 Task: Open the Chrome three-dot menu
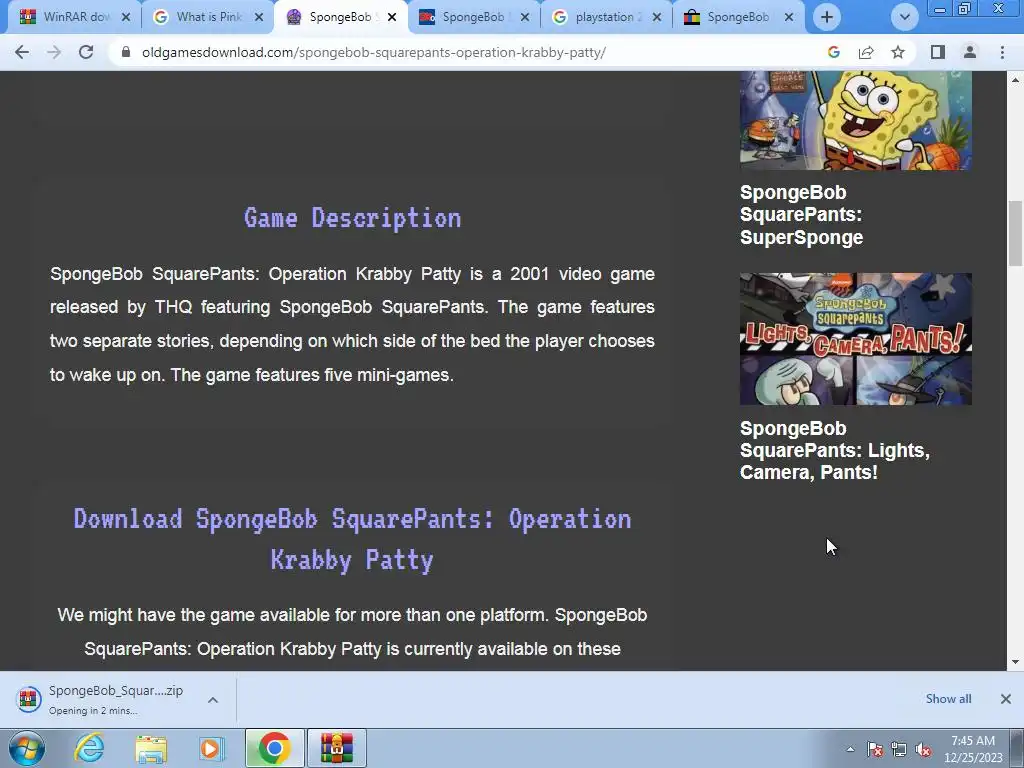click(1002, 52)
